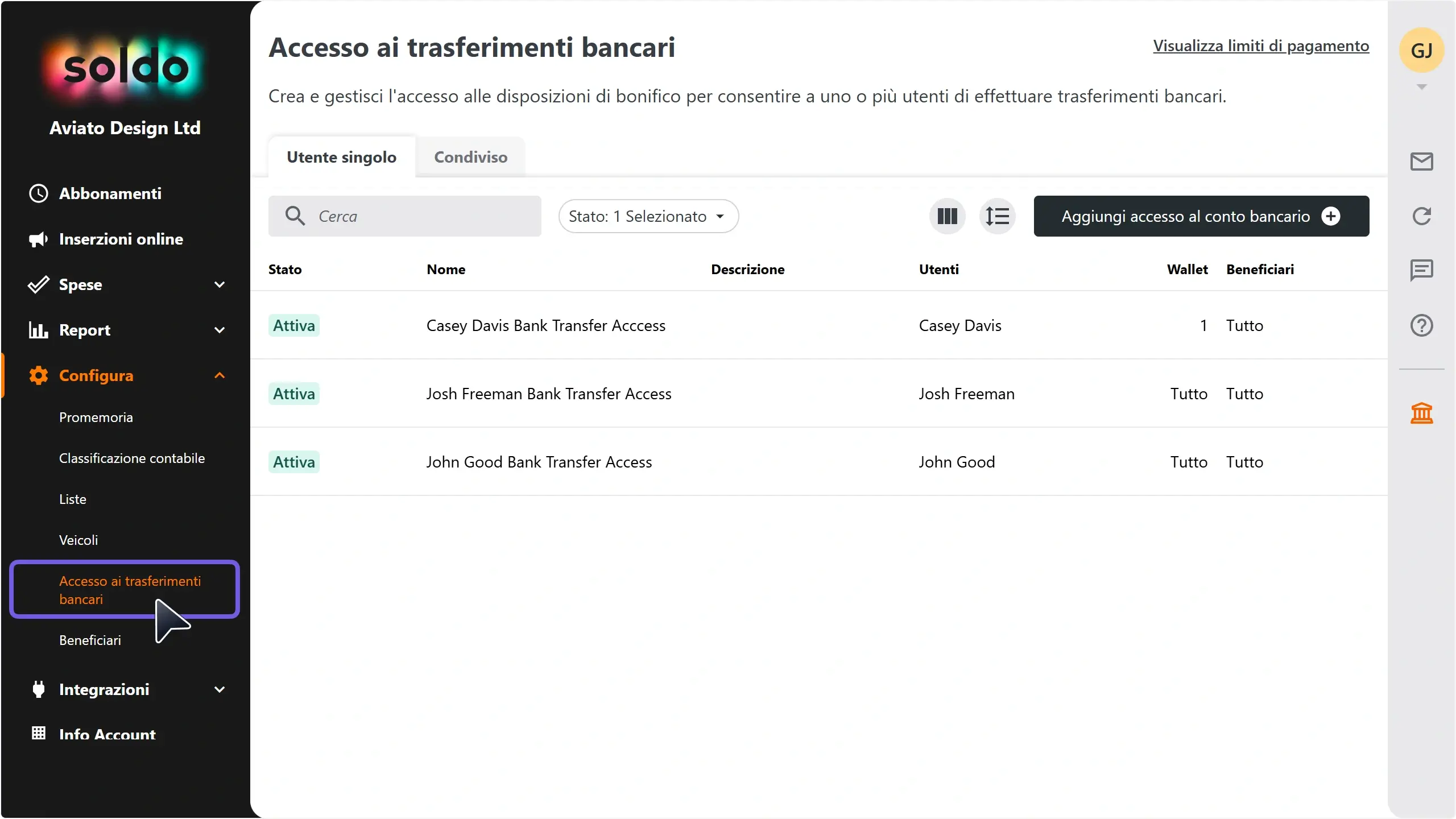Click user name John Good

957,462
